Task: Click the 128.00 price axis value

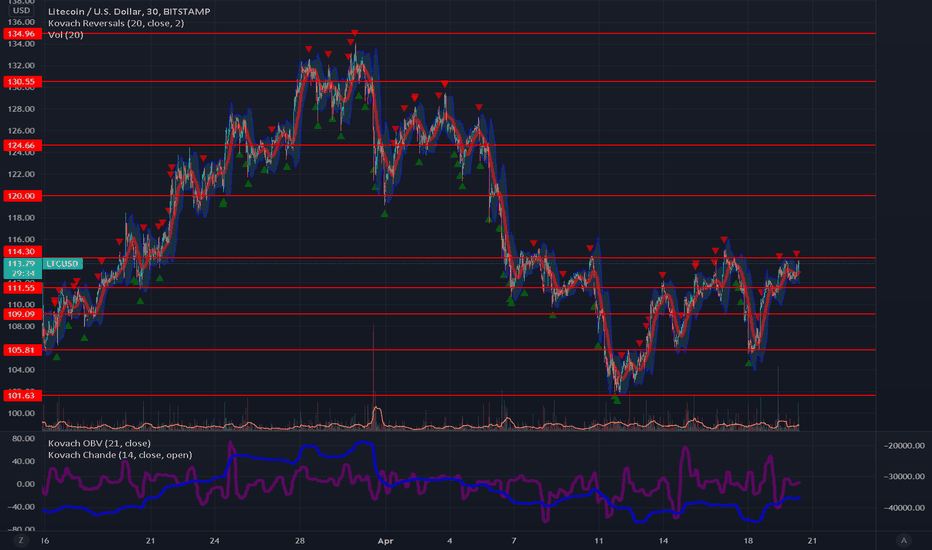Action: click(x=21, y=109)
